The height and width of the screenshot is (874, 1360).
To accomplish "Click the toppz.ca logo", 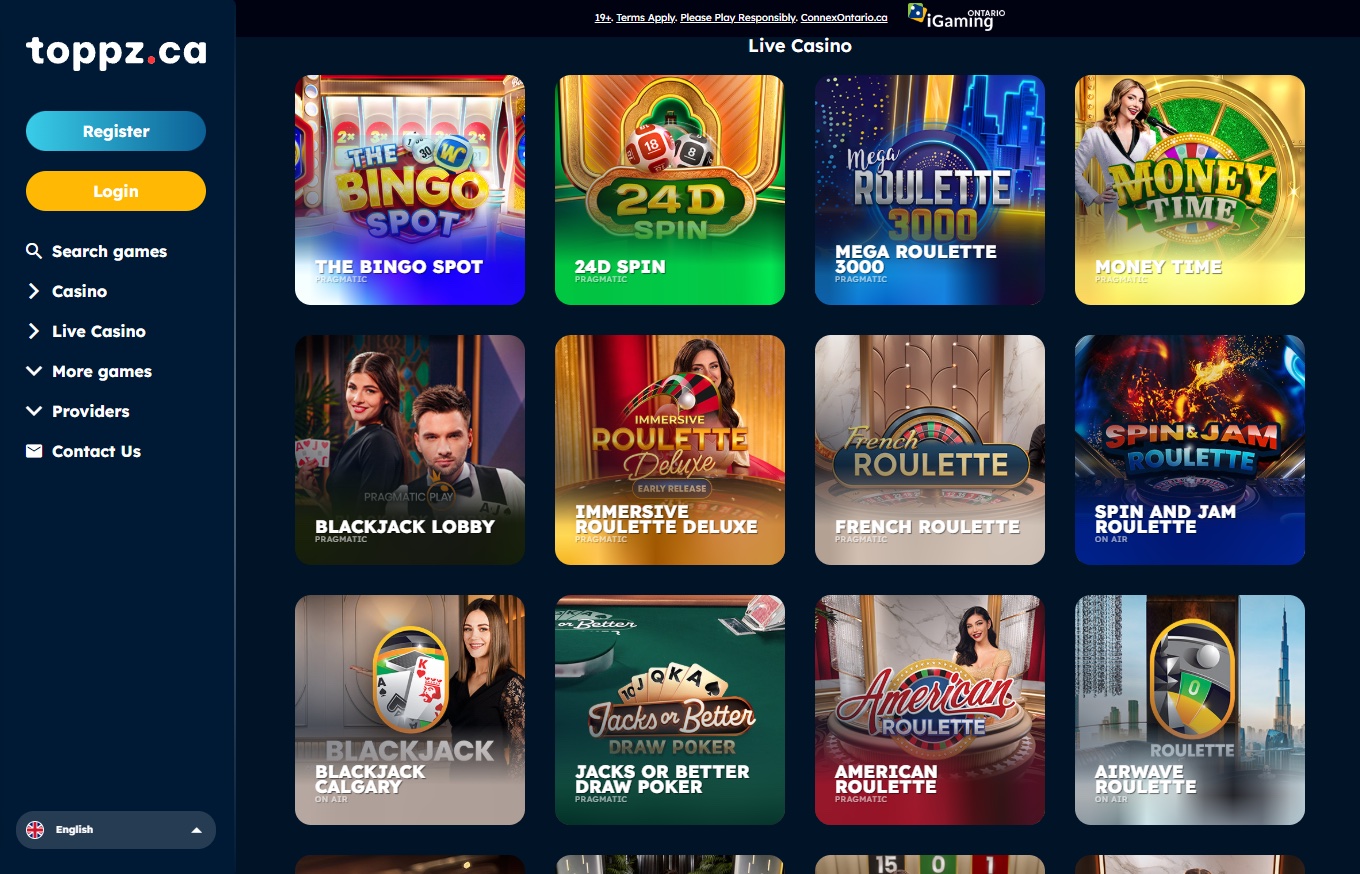I will [x=116, y=52].
